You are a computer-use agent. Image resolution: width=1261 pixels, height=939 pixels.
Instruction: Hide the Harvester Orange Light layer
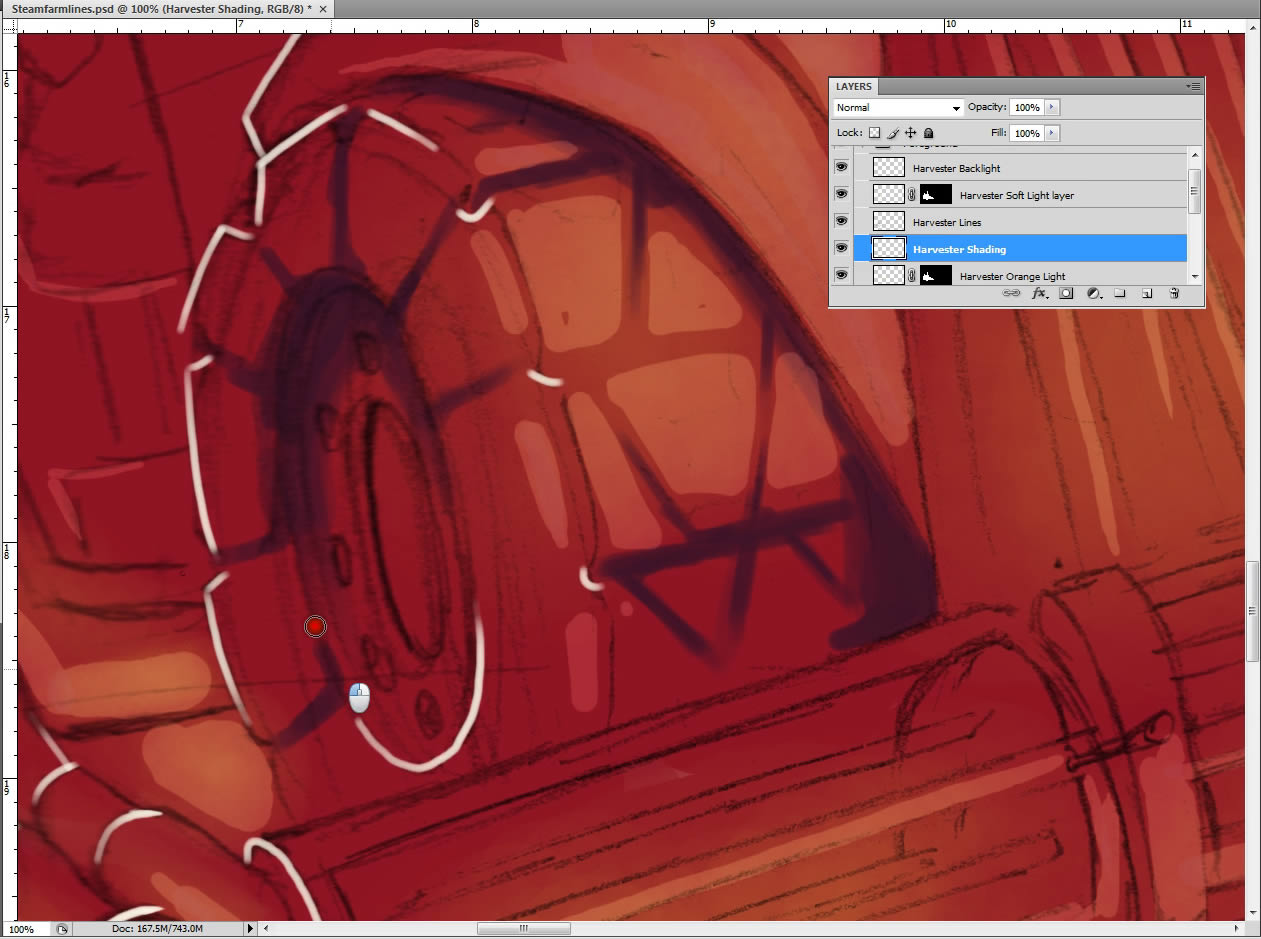pos(841,275)
